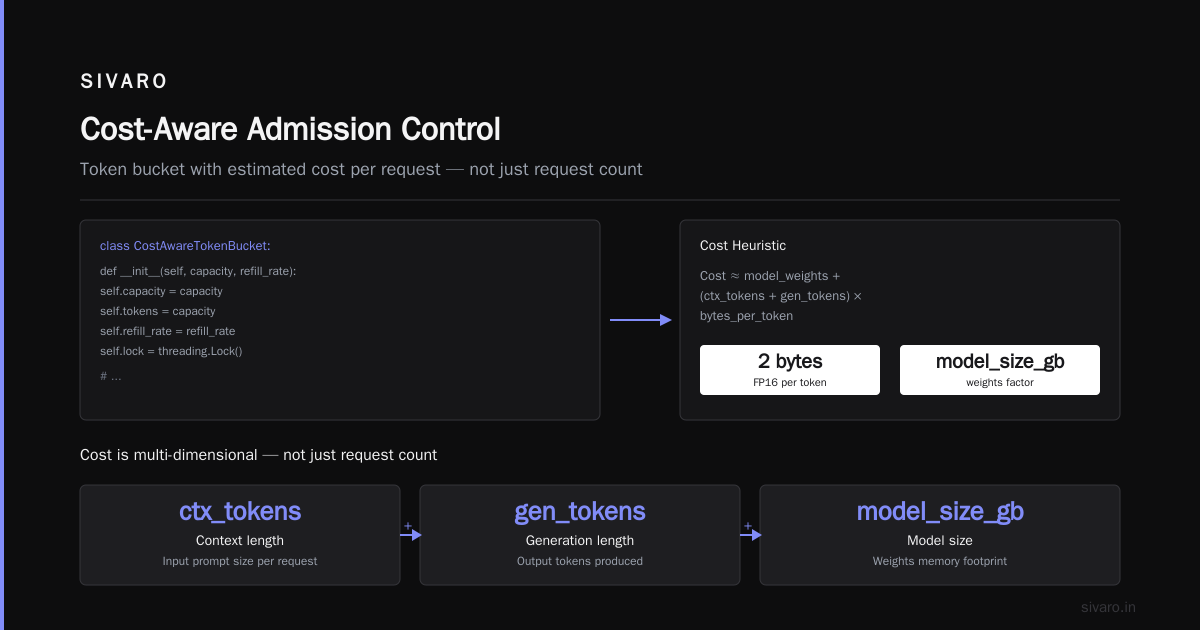Click 'Cost is multi-dimensional' section heading
Viewport: 1200px width, 630px height.
tap(258, 455)
